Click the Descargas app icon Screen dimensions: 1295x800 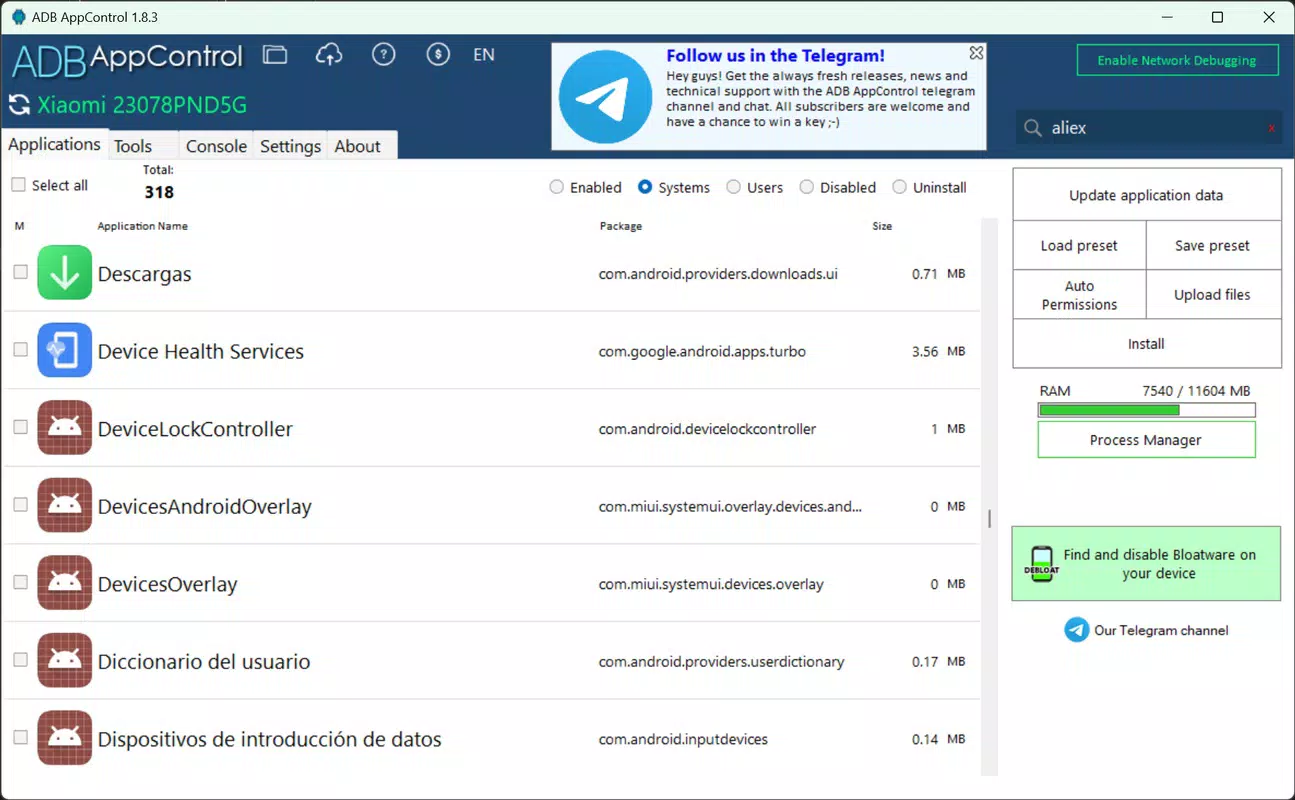coord(65,273)
